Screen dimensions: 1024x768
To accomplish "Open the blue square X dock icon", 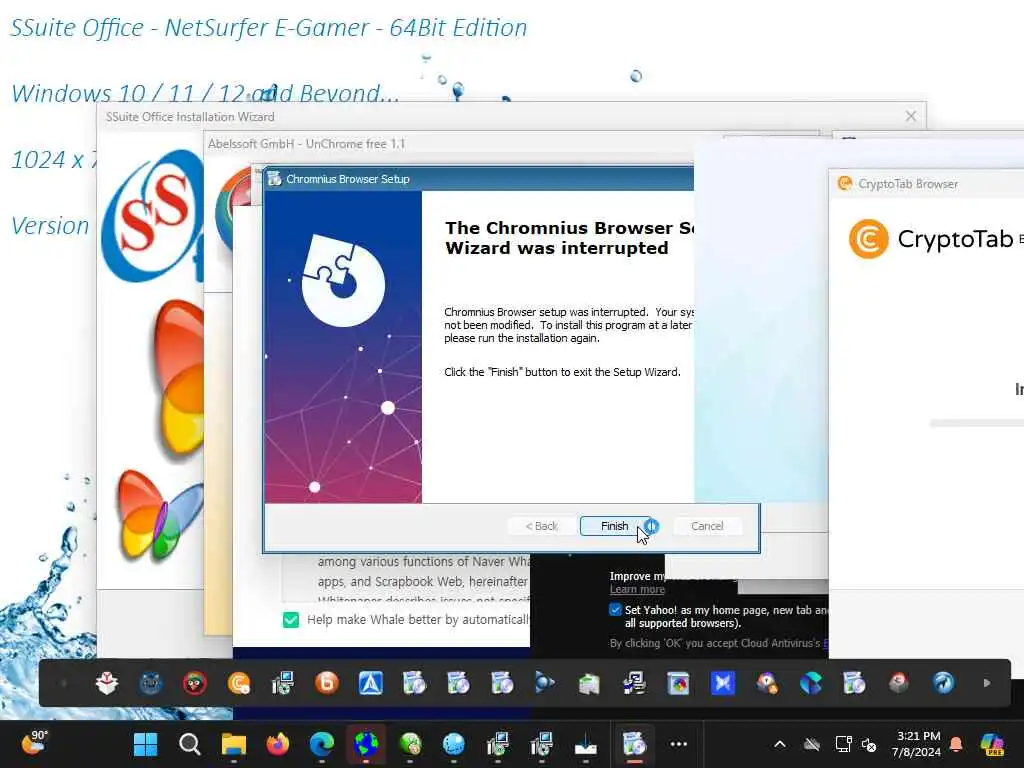I will pyautogui.click(x=722, y=683).
